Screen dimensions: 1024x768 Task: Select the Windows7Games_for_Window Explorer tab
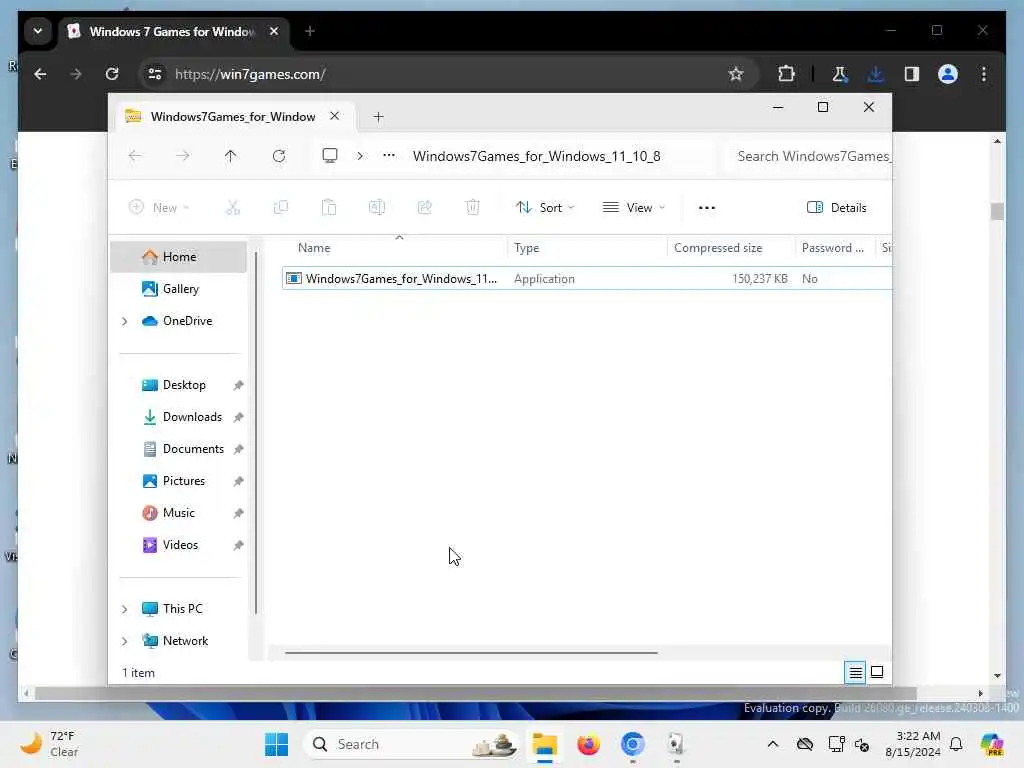pos(233,116)
